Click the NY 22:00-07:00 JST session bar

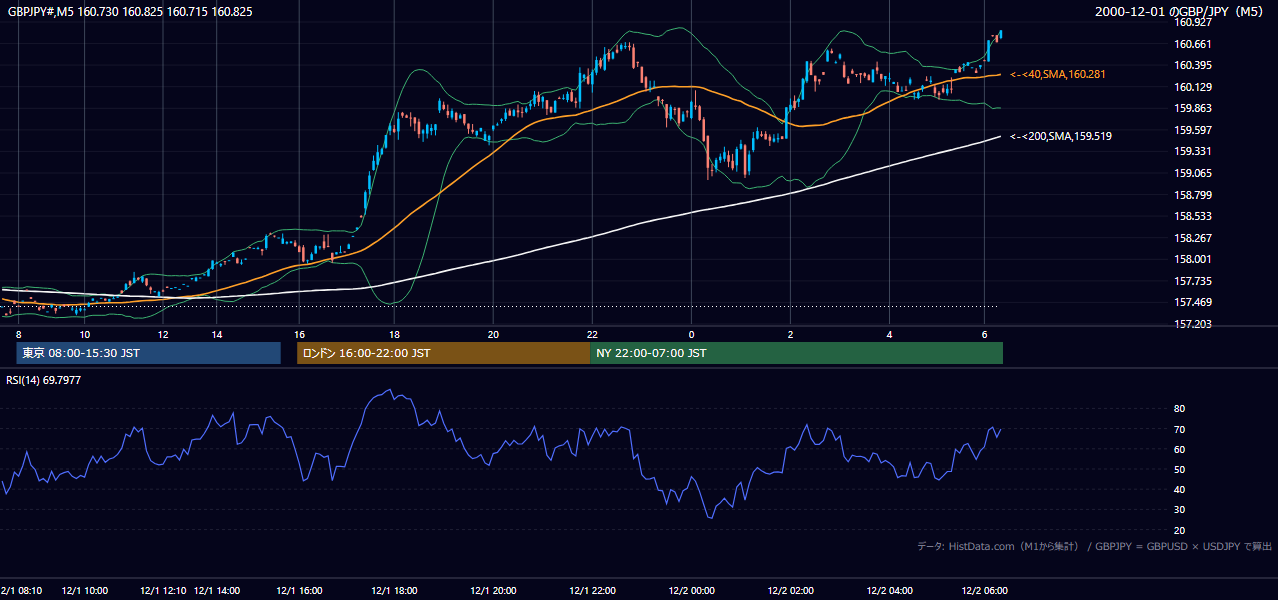pos(796,353)
